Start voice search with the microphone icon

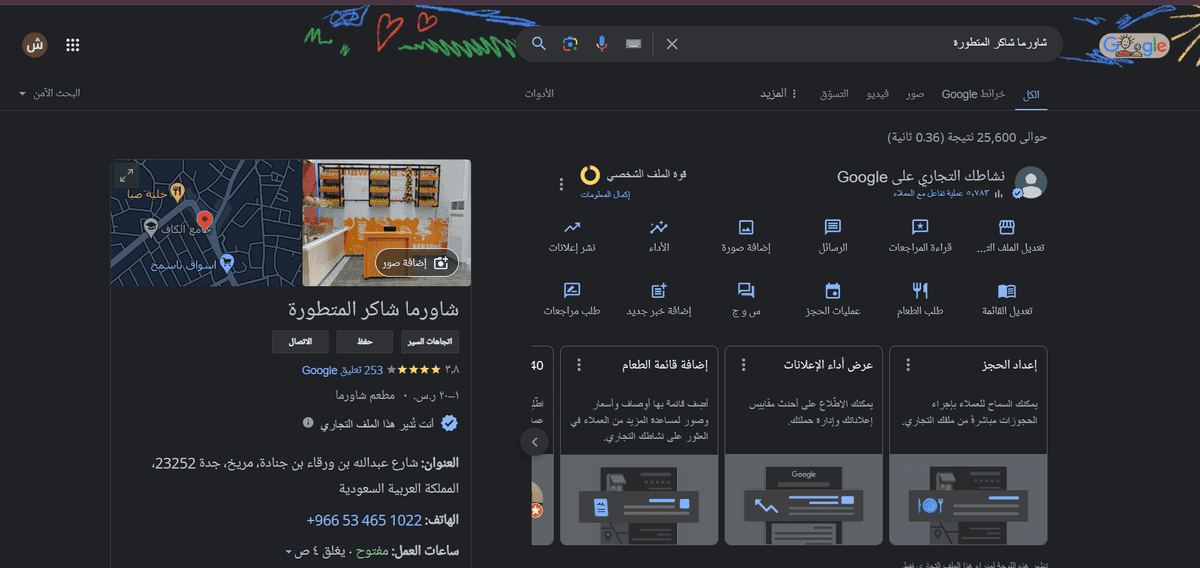(x=602, y=44)
